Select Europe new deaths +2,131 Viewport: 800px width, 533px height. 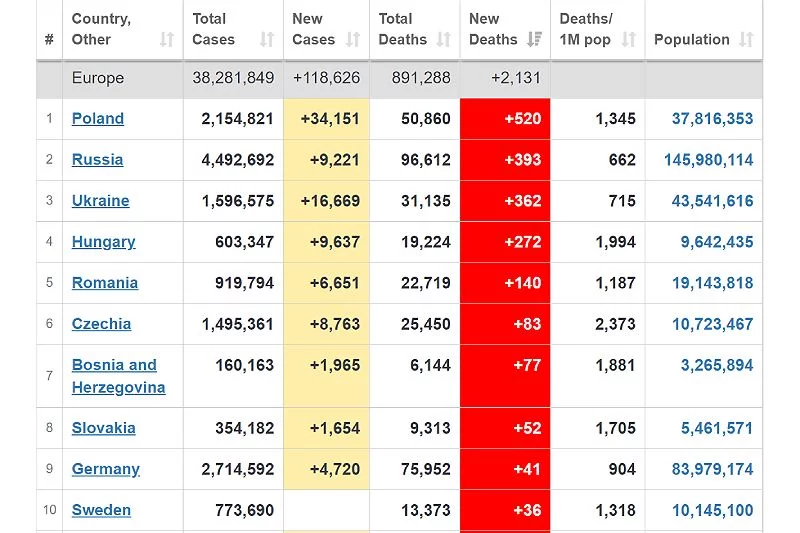[x=516, y=78]
